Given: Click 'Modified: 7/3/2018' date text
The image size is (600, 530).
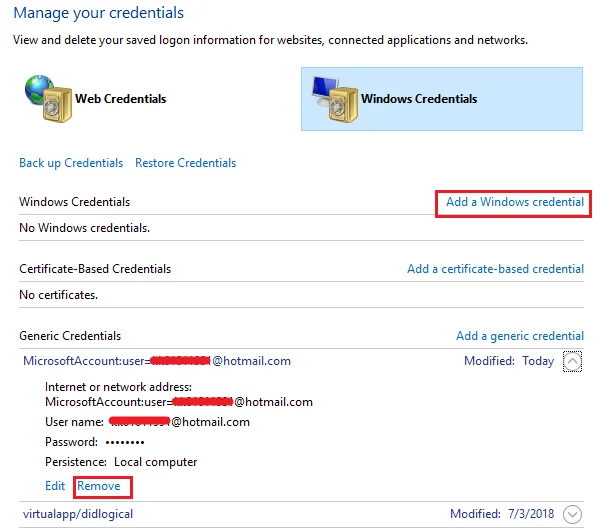Looking at the screenshot, I should click(502, 514).
